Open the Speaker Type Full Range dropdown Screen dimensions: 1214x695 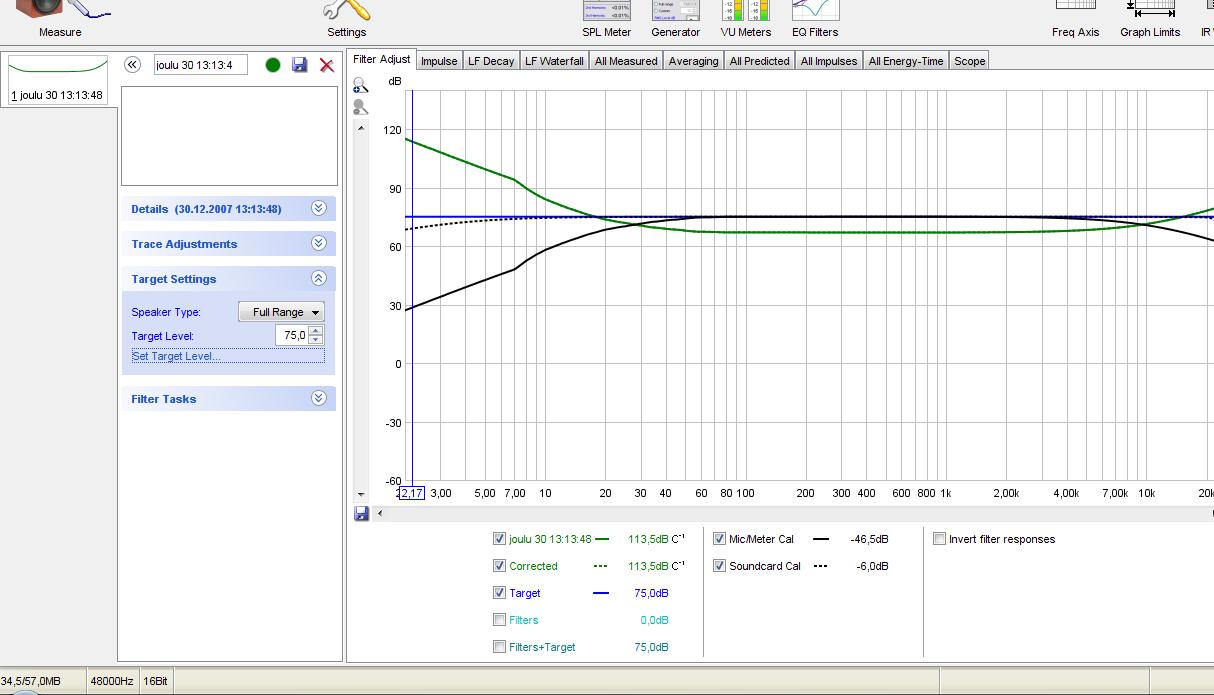(281, 312)
